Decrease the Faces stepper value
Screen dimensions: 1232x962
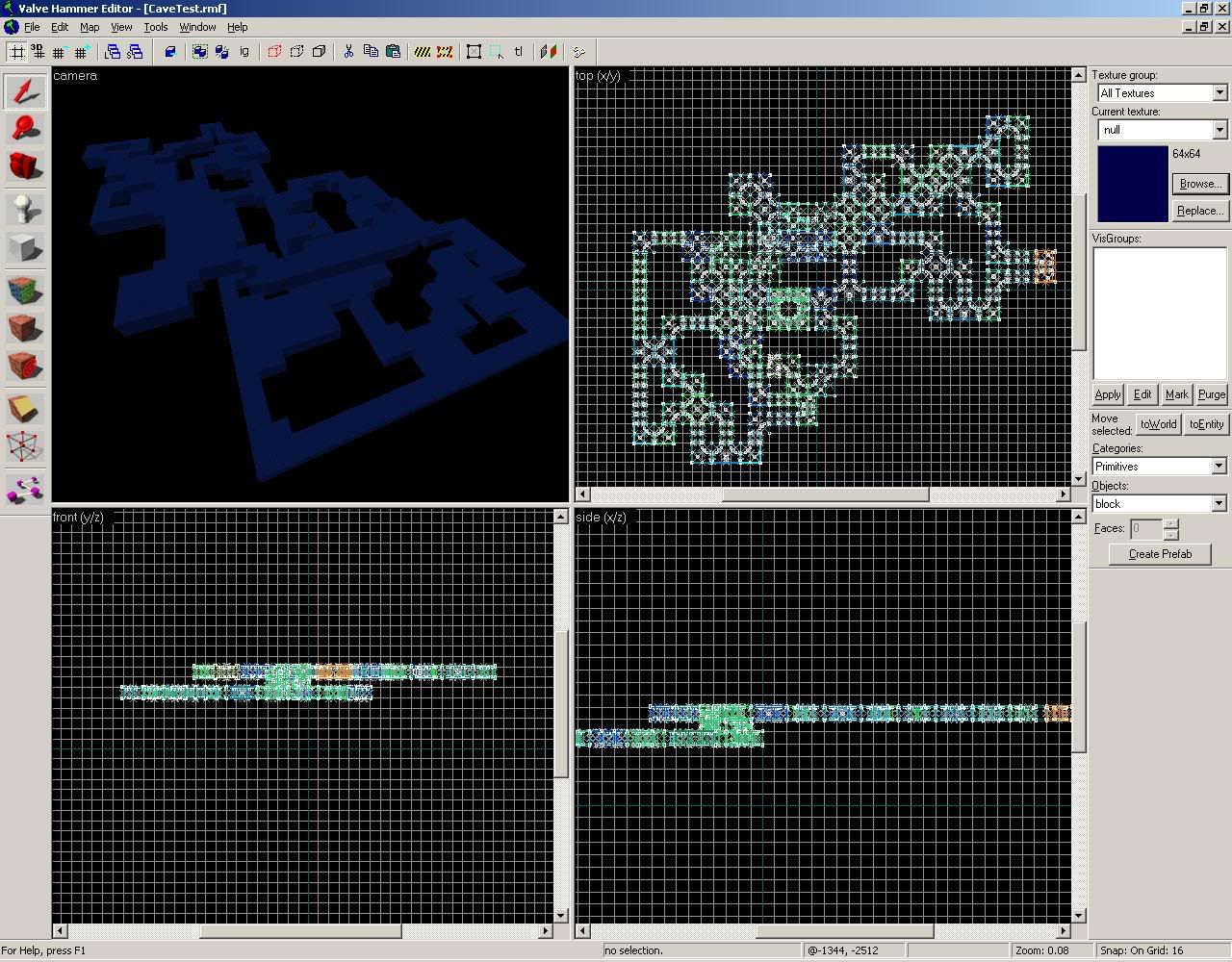[1170, 534]
